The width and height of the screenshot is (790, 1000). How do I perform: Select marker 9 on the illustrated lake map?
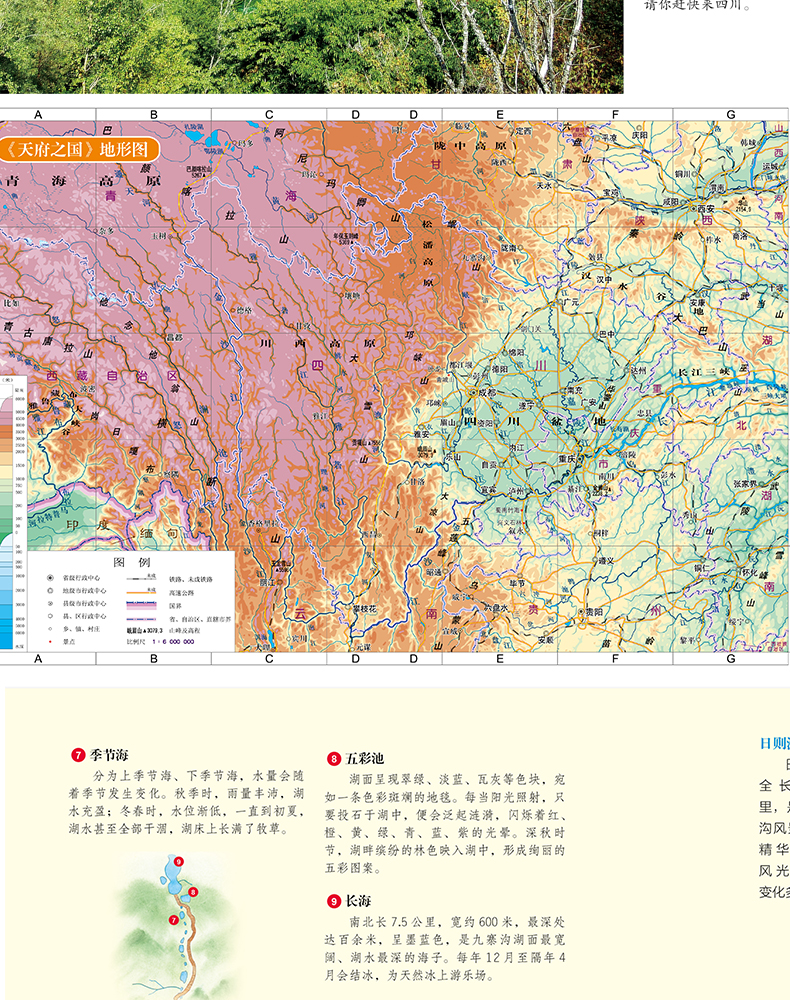point(179,862)
